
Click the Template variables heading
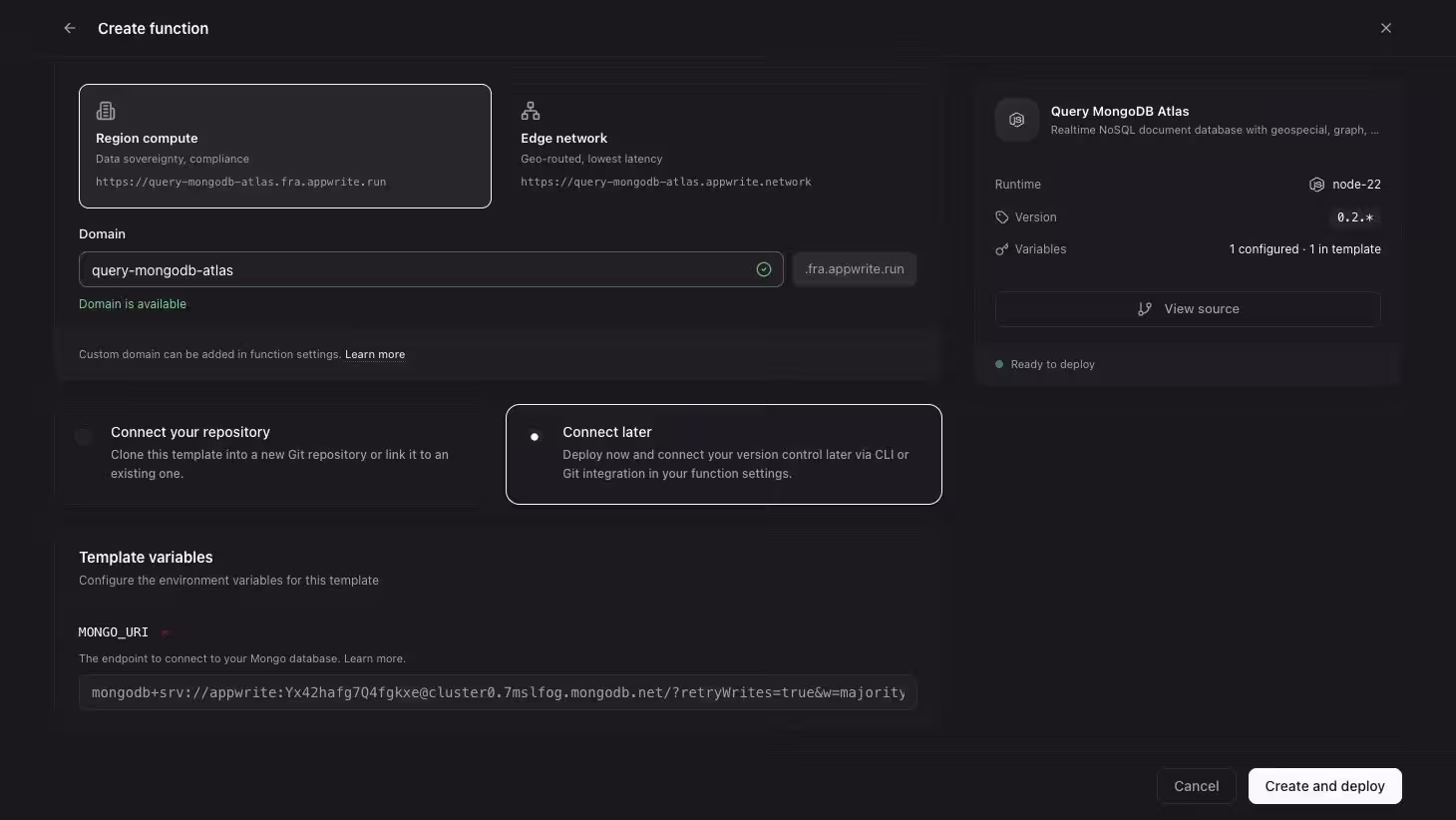(146, 558)
